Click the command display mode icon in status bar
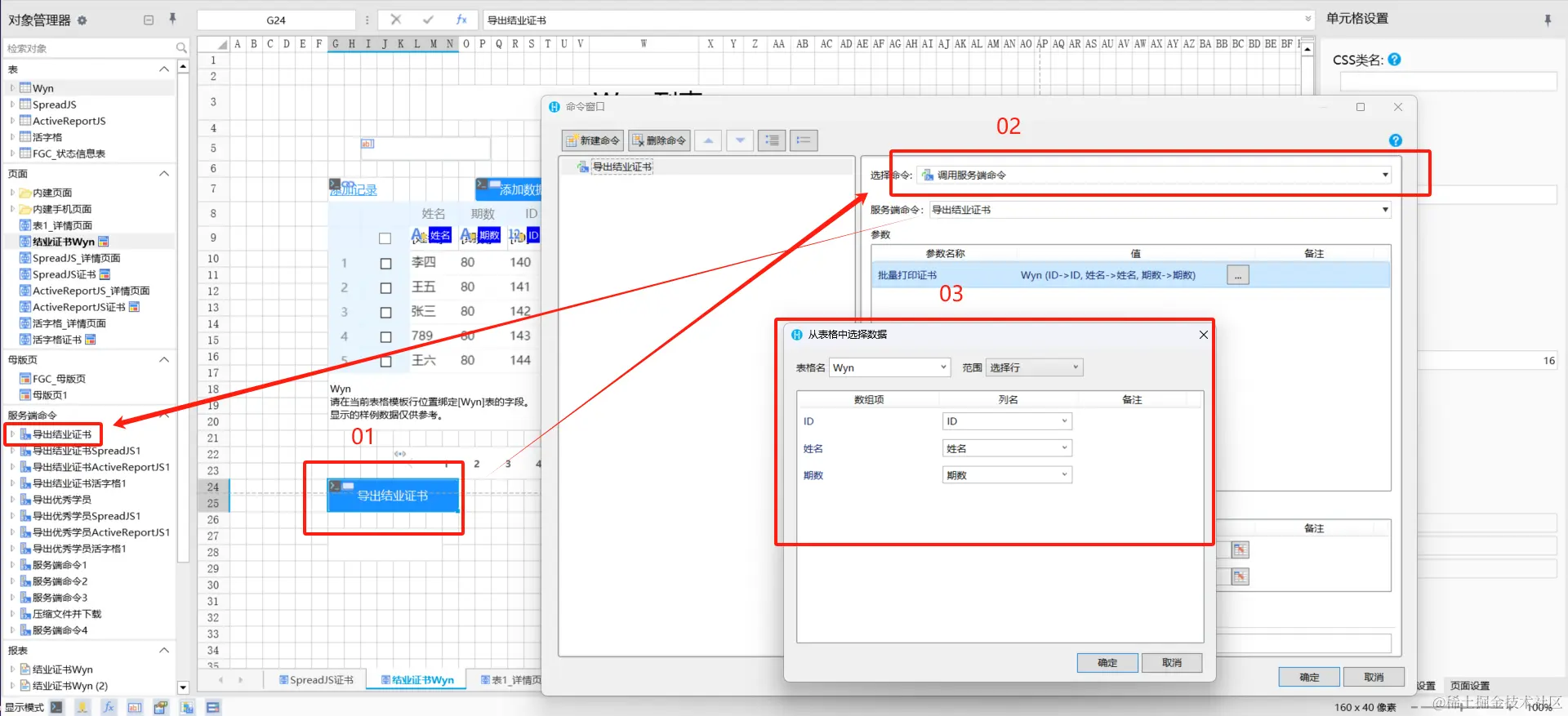This screenshot has height=716, width=1568. tap(56, 707)
